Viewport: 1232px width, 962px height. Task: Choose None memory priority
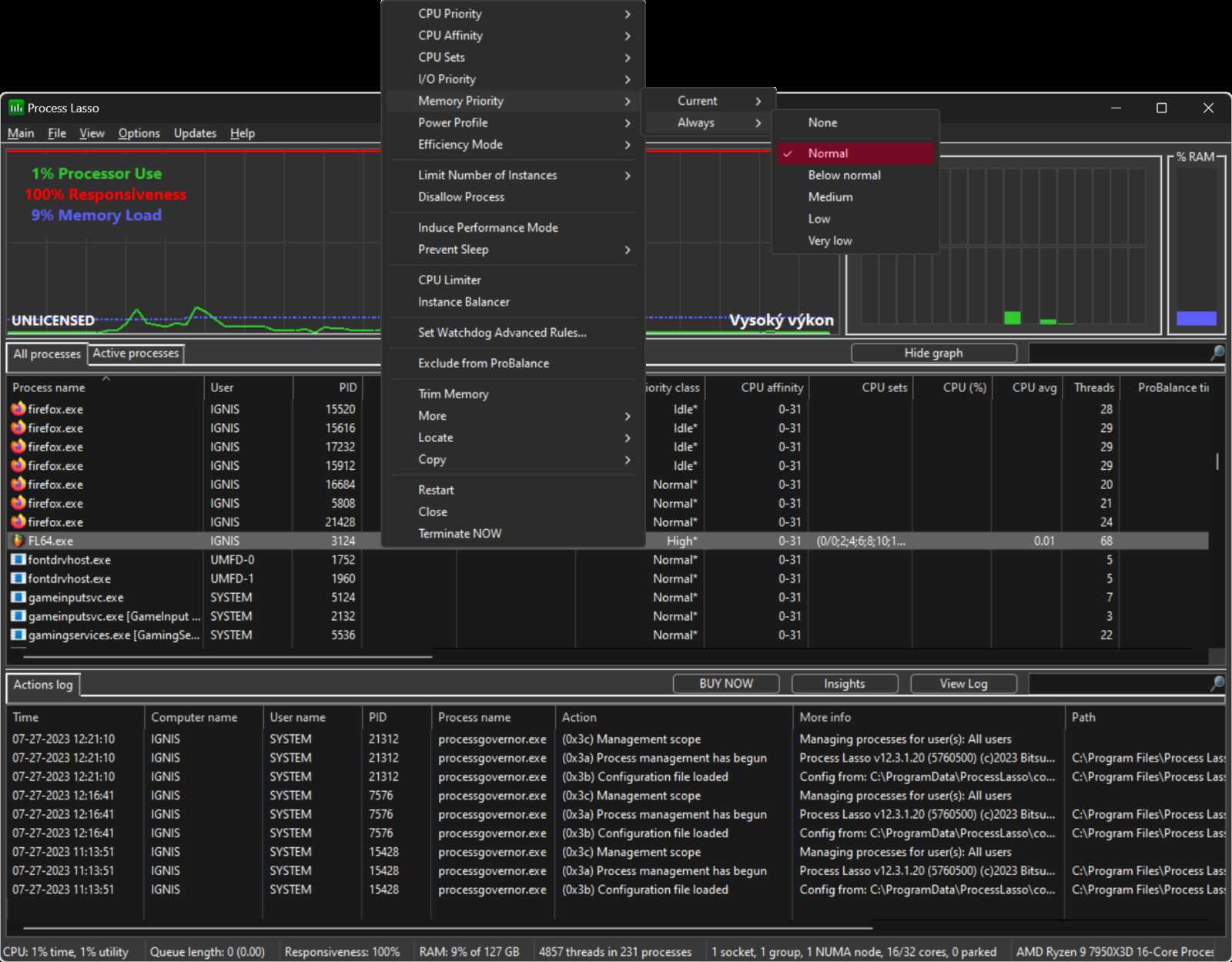855,122
